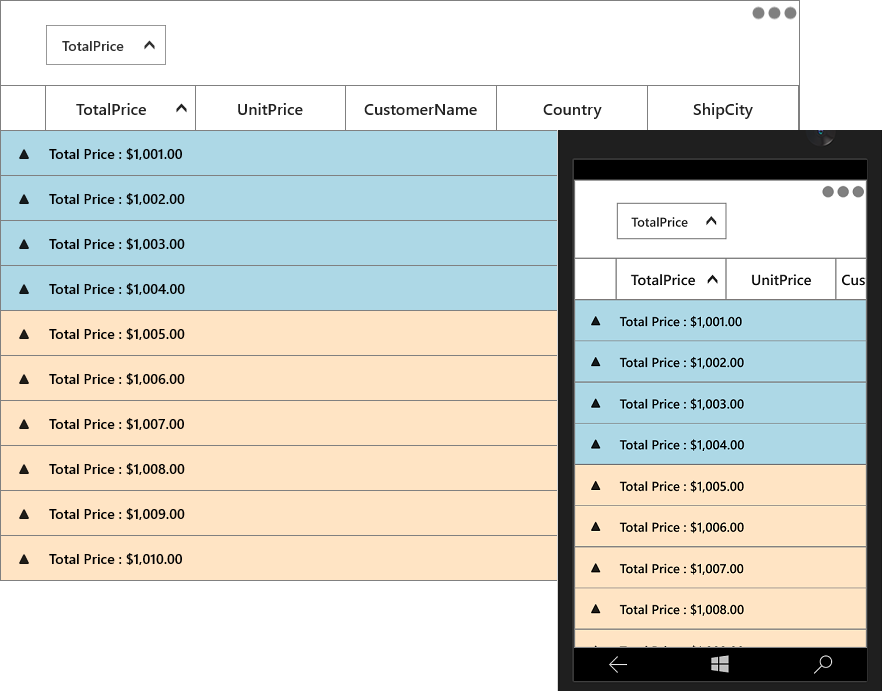This screenshot has width=882, height=692.
Task: Collapse the $1,005.00 group on desktop
Action: (24, 334)
